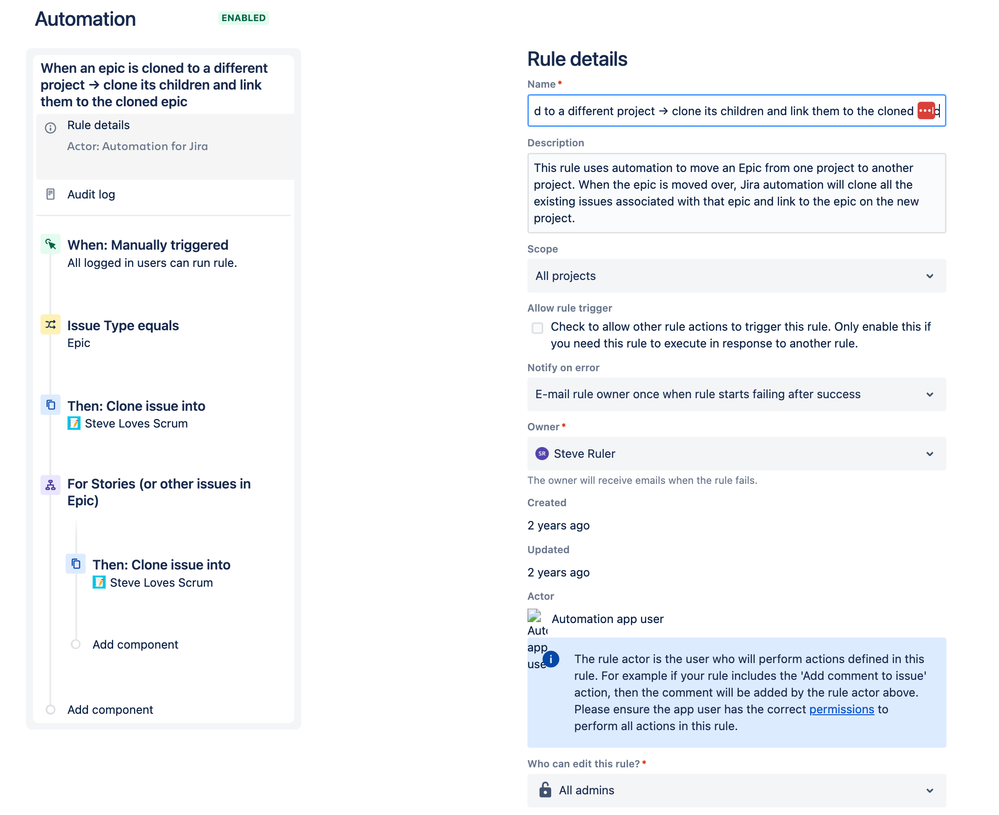
Task: Select the Manually triggered cursor icon
Action: [50, 245]
